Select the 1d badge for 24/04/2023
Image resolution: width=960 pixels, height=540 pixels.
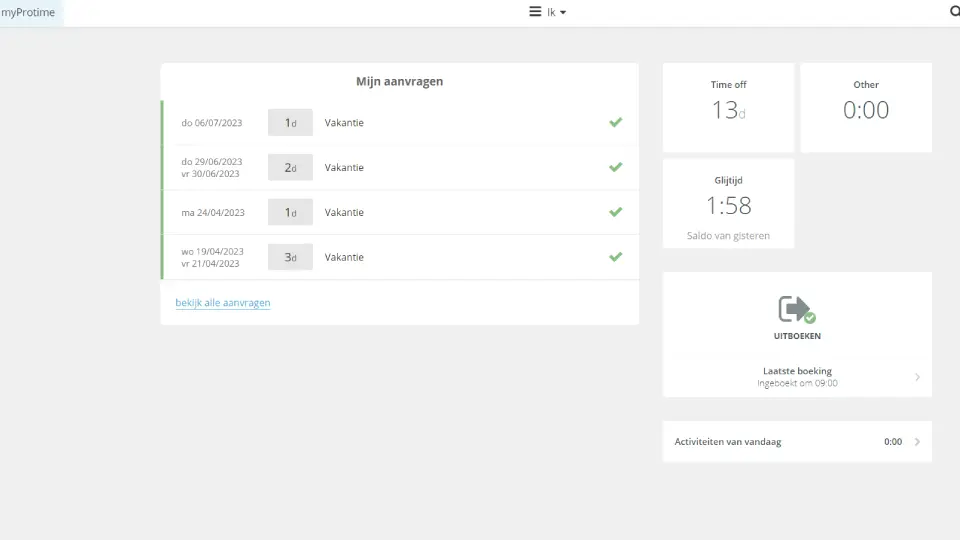pyautogui.click(x=290, y=212)
